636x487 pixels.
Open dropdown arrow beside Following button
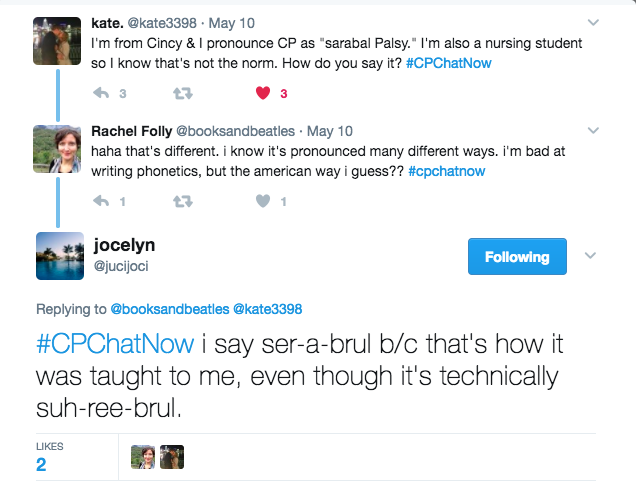[590, 256]
